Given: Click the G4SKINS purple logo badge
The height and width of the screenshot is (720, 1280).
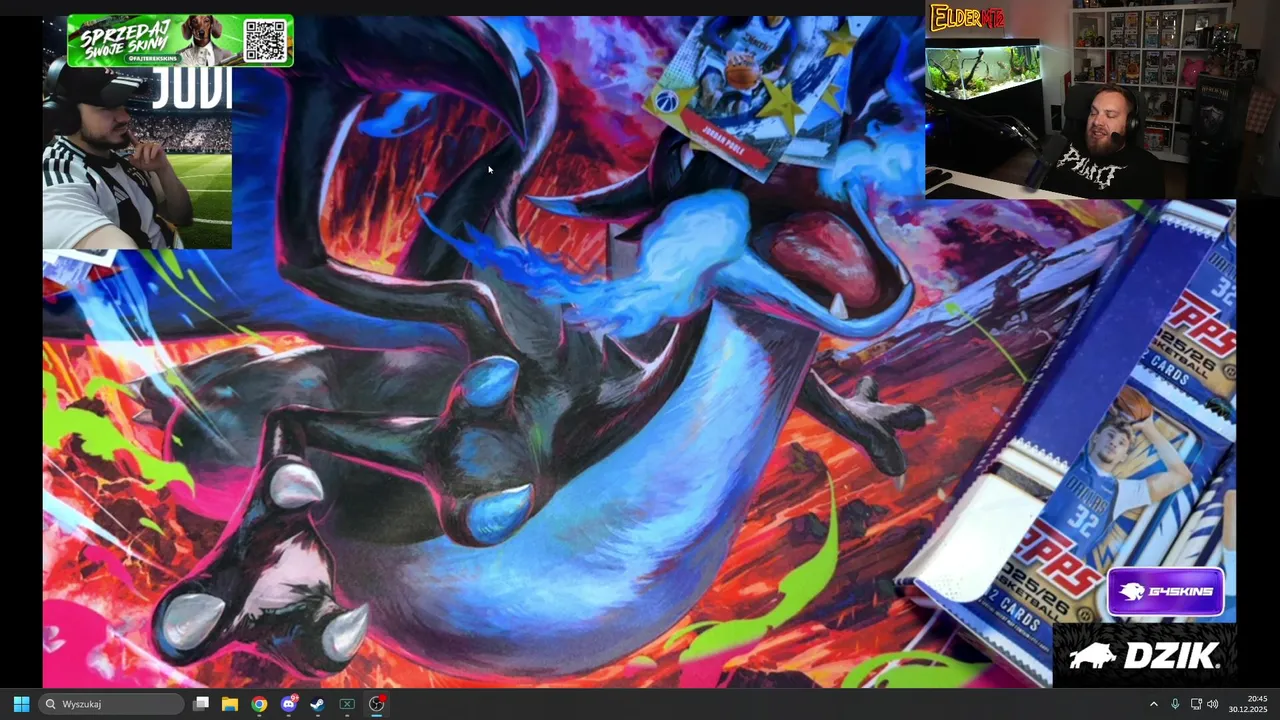Looking at the screenshot, I should coord(1166,591).
